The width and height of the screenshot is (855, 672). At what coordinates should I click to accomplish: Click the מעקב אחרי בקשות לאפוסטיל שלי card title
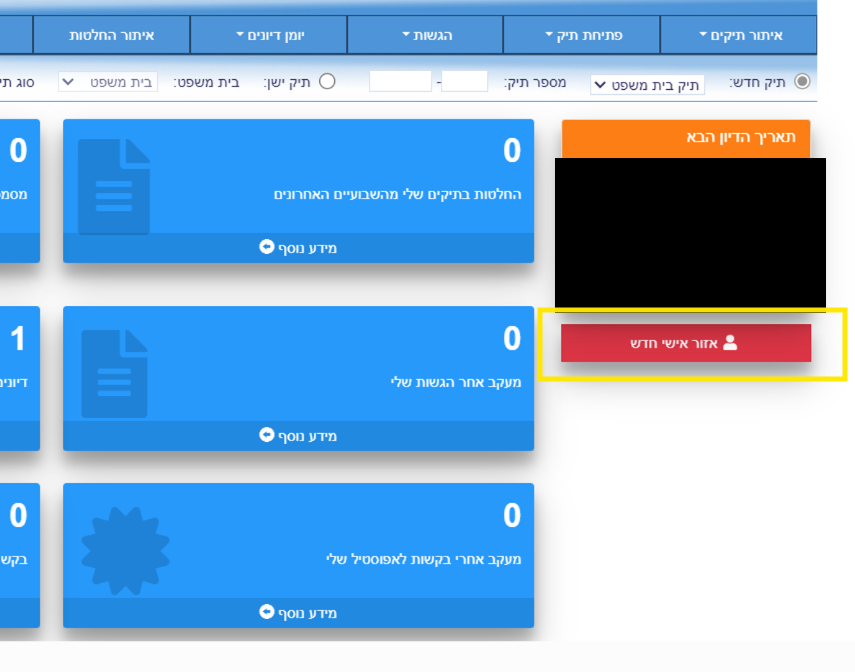[423, 559]
